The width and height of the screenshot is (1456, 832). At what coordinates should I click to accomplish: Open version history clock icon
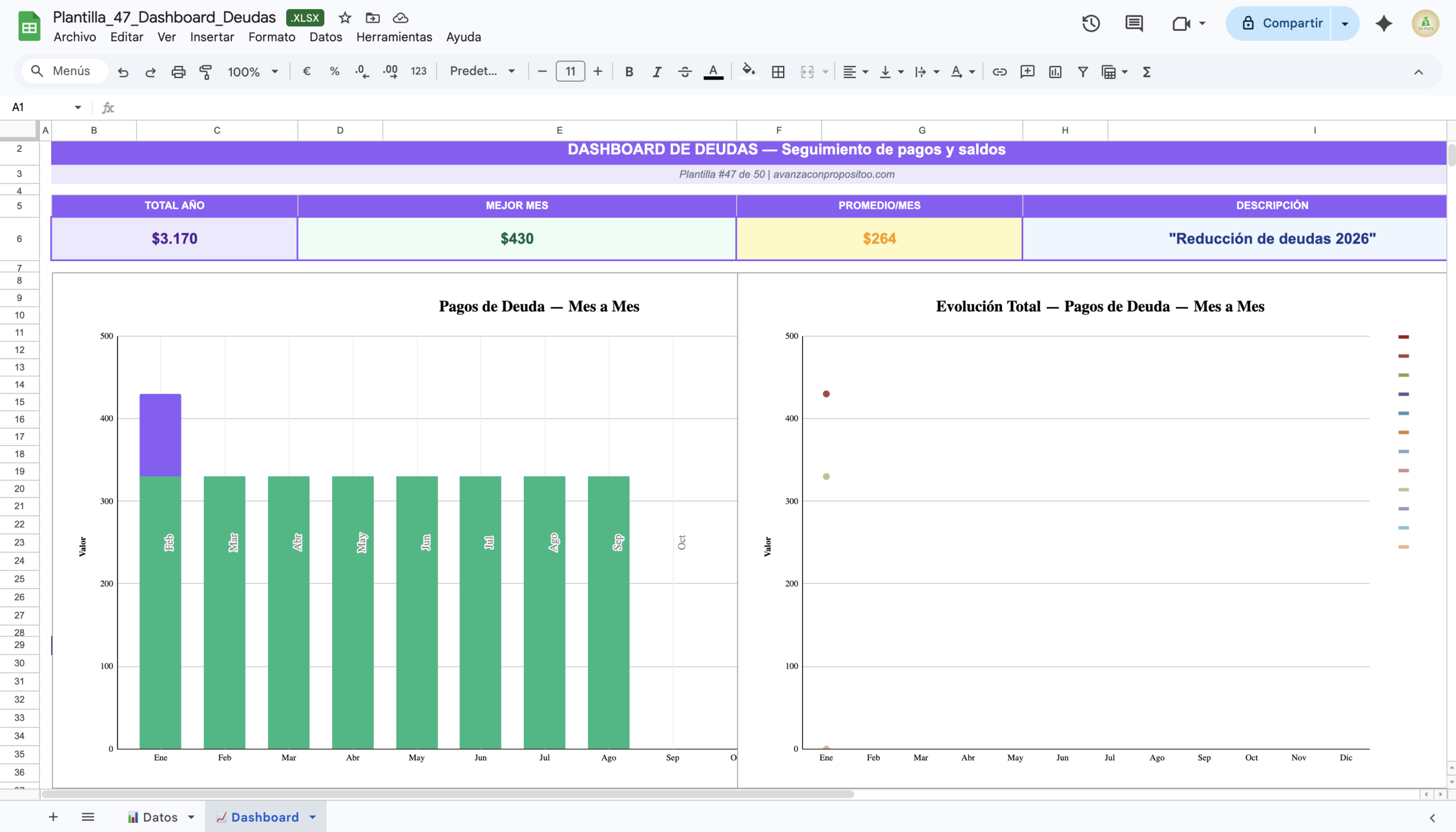(x=1090, y=23)
